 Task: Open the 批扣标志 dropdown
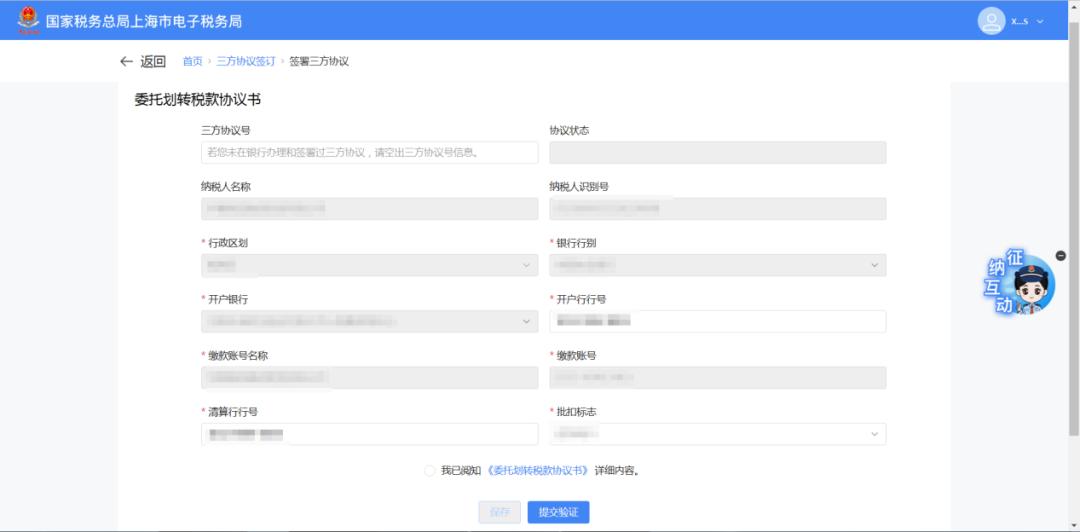point(717,434)
